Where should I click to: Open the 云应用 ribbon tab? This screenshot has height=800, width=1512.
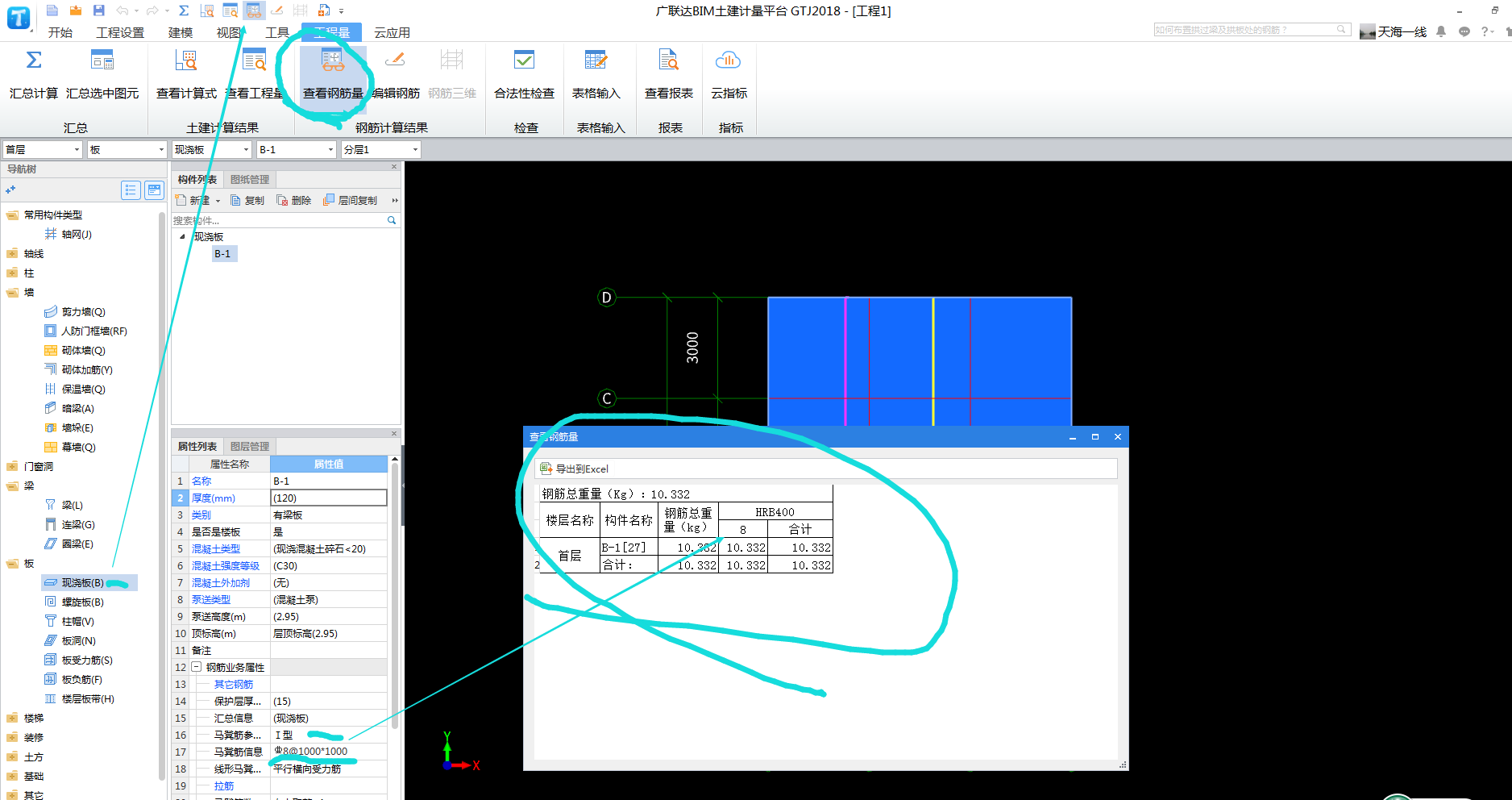pyautogui.click(x=393, y=32)
